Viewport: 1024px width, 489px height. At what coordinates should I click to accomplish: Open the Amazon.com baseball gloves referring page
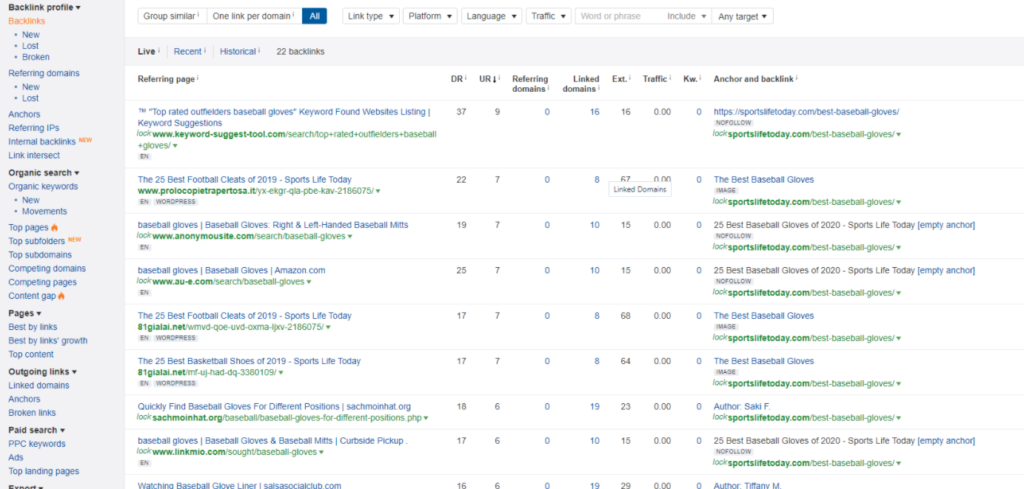[x=231, y=270]
